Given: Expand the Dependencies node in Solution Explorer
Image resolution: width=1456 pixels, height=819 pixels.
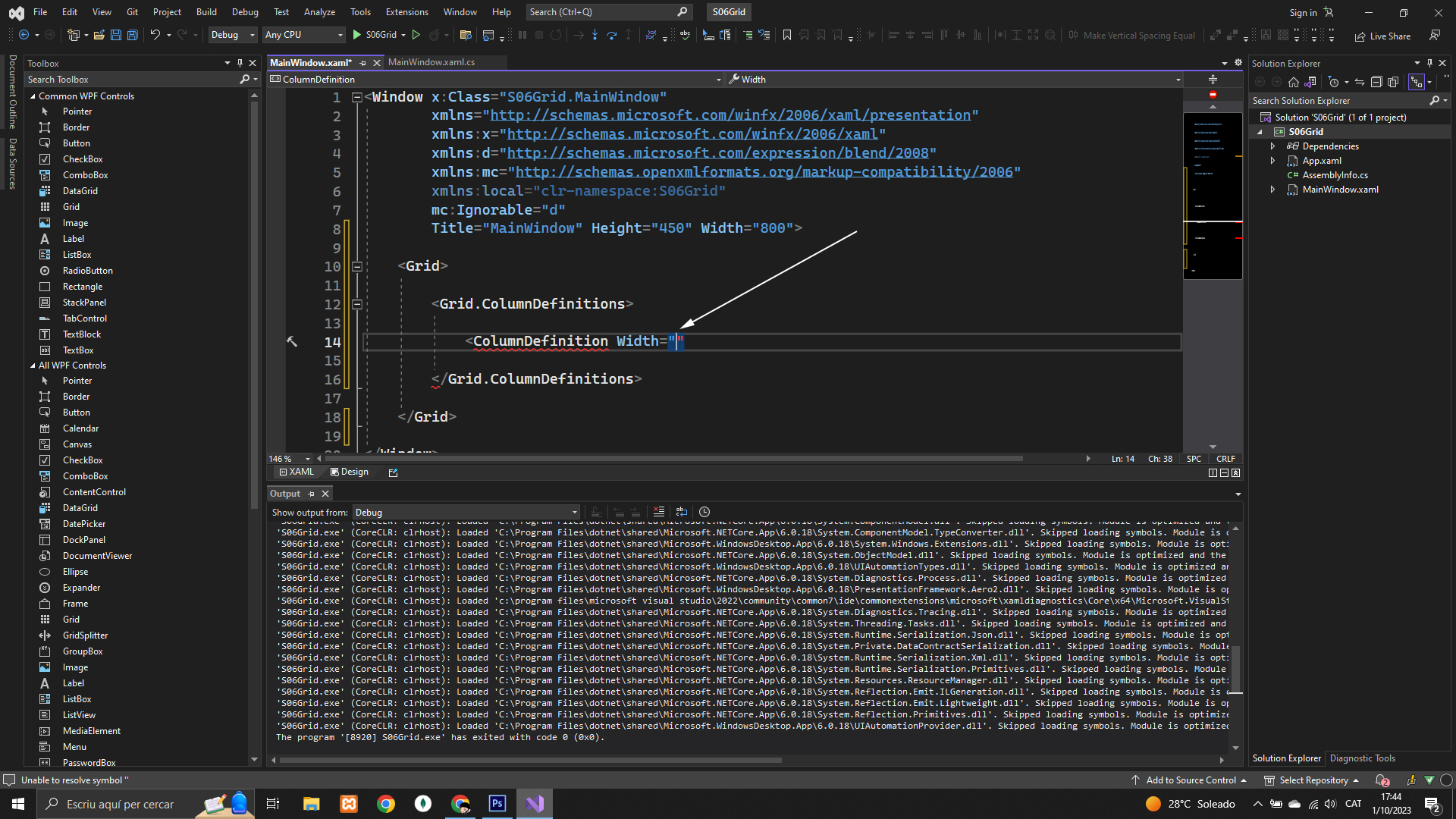Looking at the screenshot, I should click(x=1272, y=146).
